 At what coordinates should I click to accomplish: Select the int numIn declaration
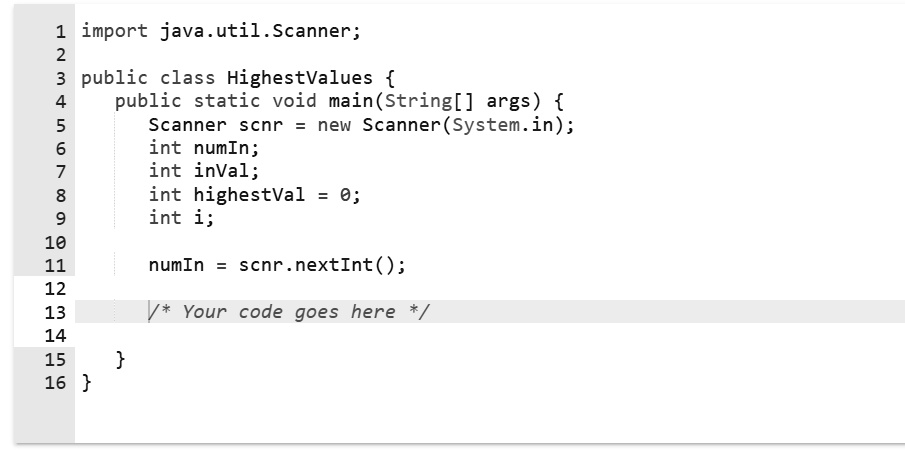[204, 148]
